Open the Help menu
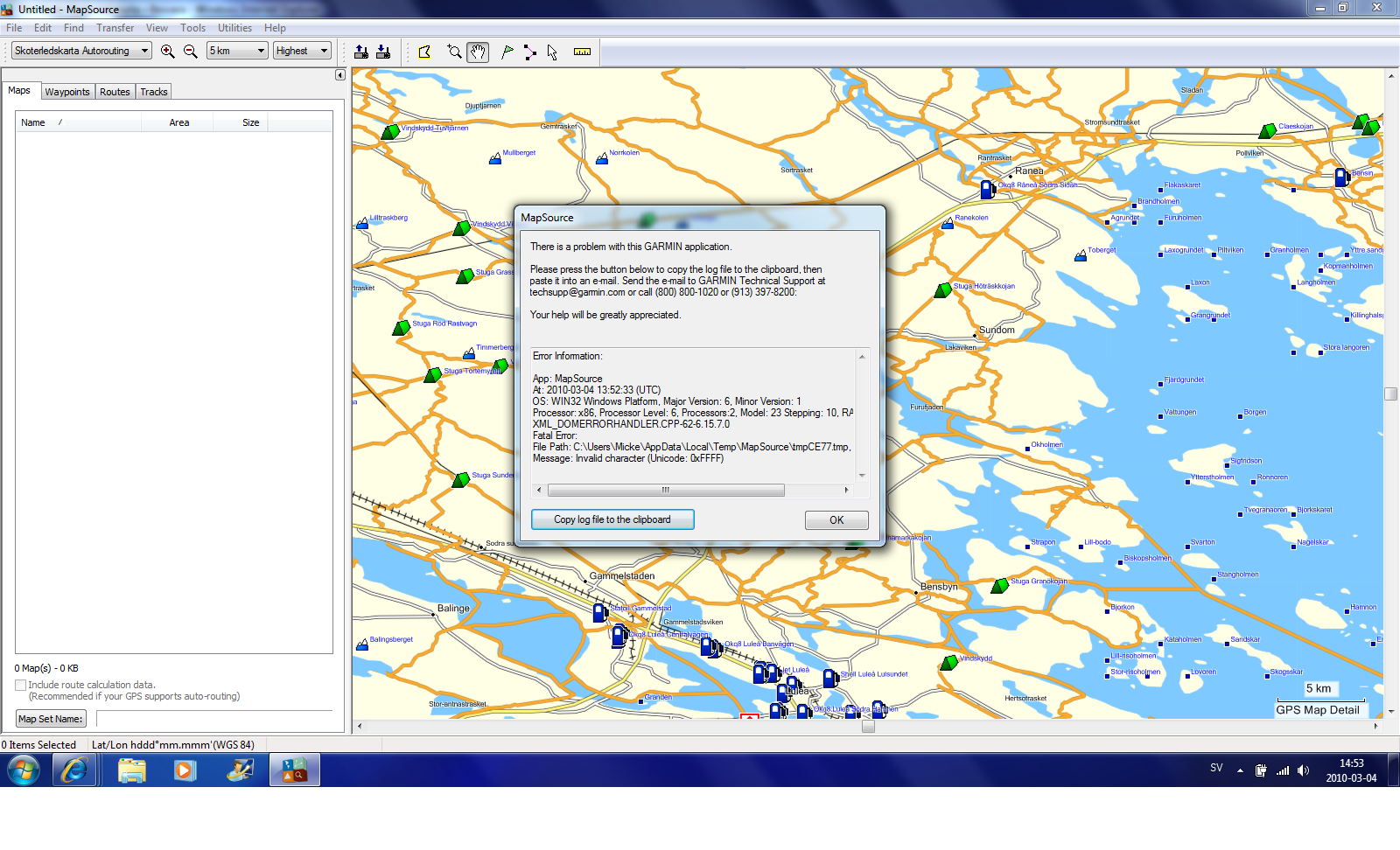Image resolution: width=1400 pixels, height=850 pixels. [275, 28]
